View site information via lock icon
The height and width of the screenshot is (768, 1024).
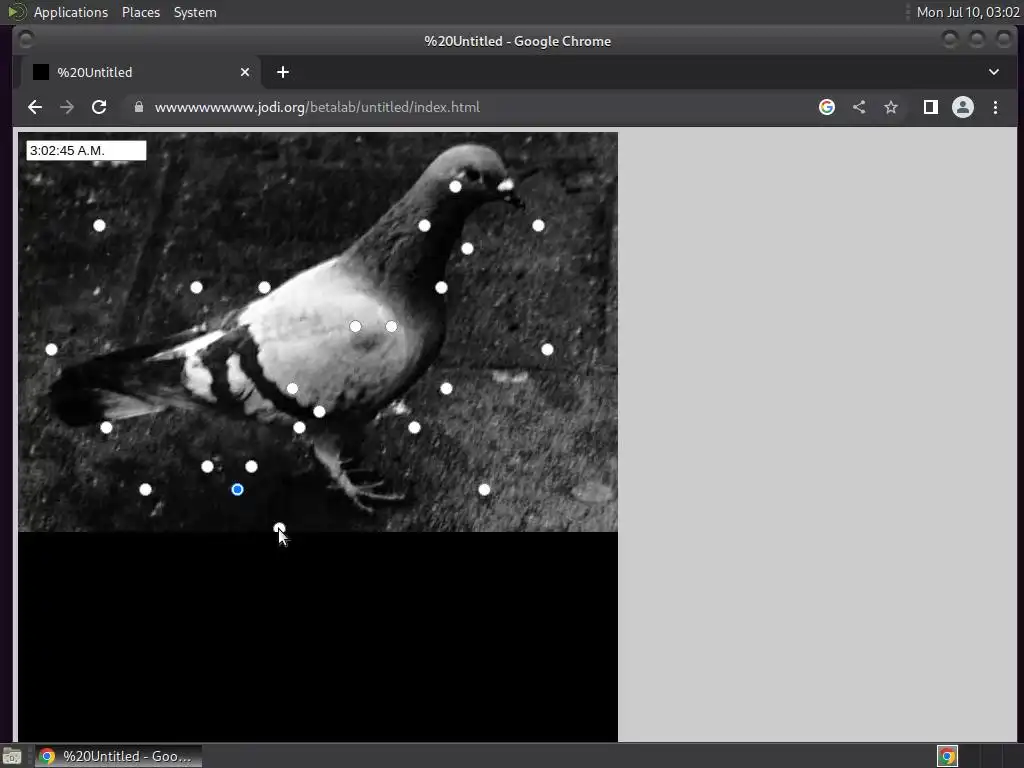[x=138, y=107]
